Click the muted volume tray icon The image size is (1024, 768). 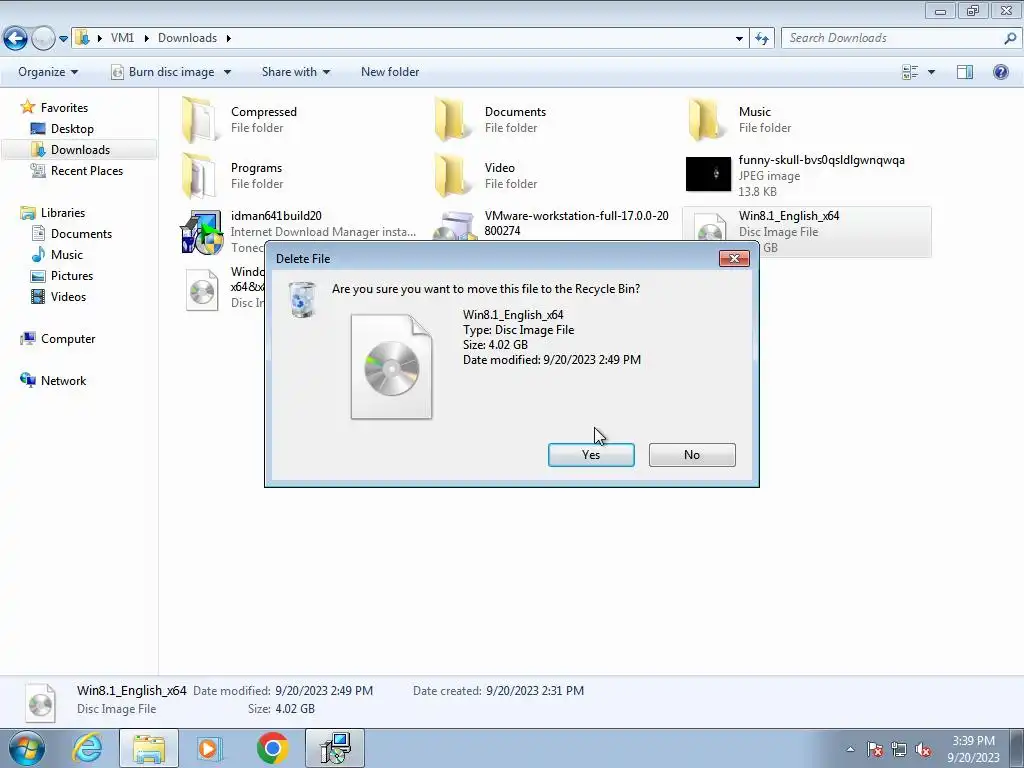[923, 749]
